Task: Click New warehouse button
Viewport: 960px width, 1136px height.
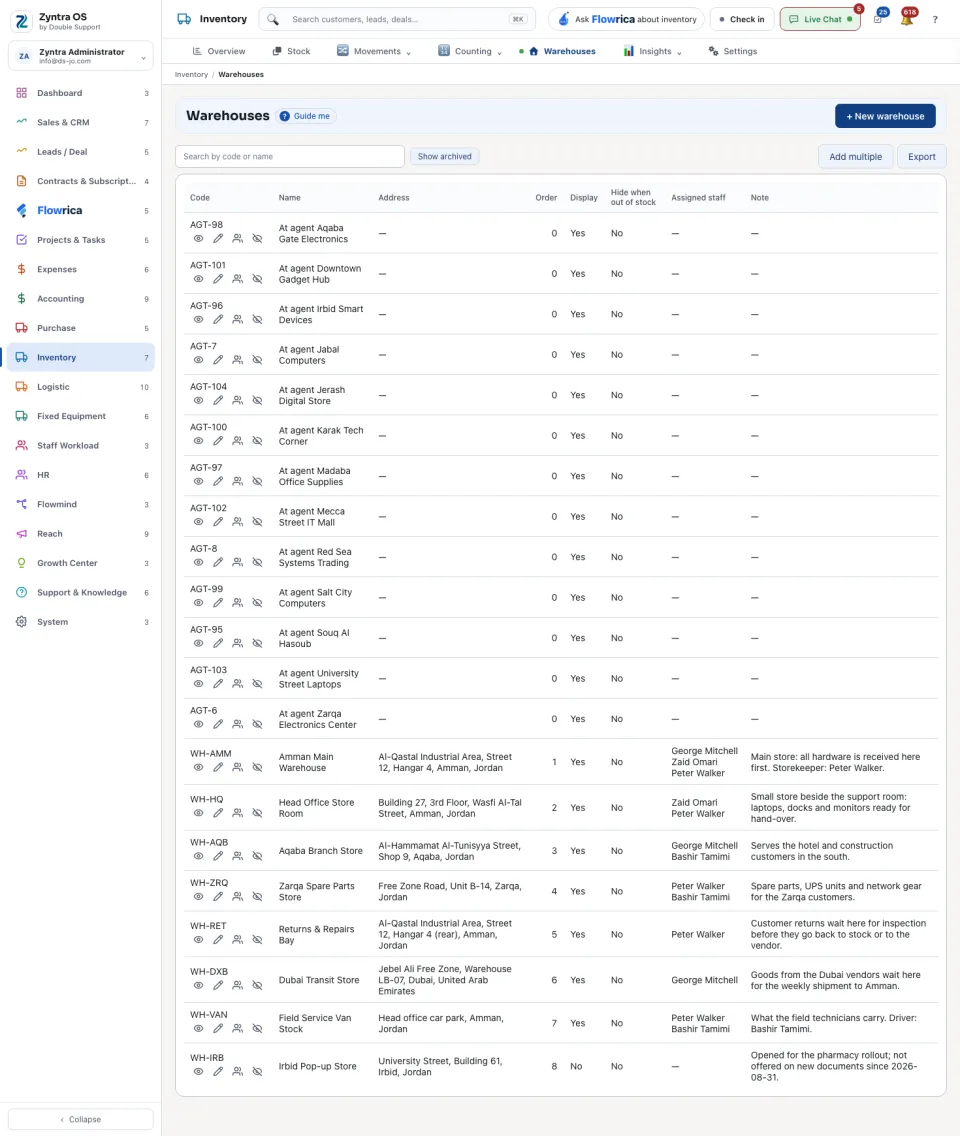Action: pyautogui.click(x=885, y=116)
